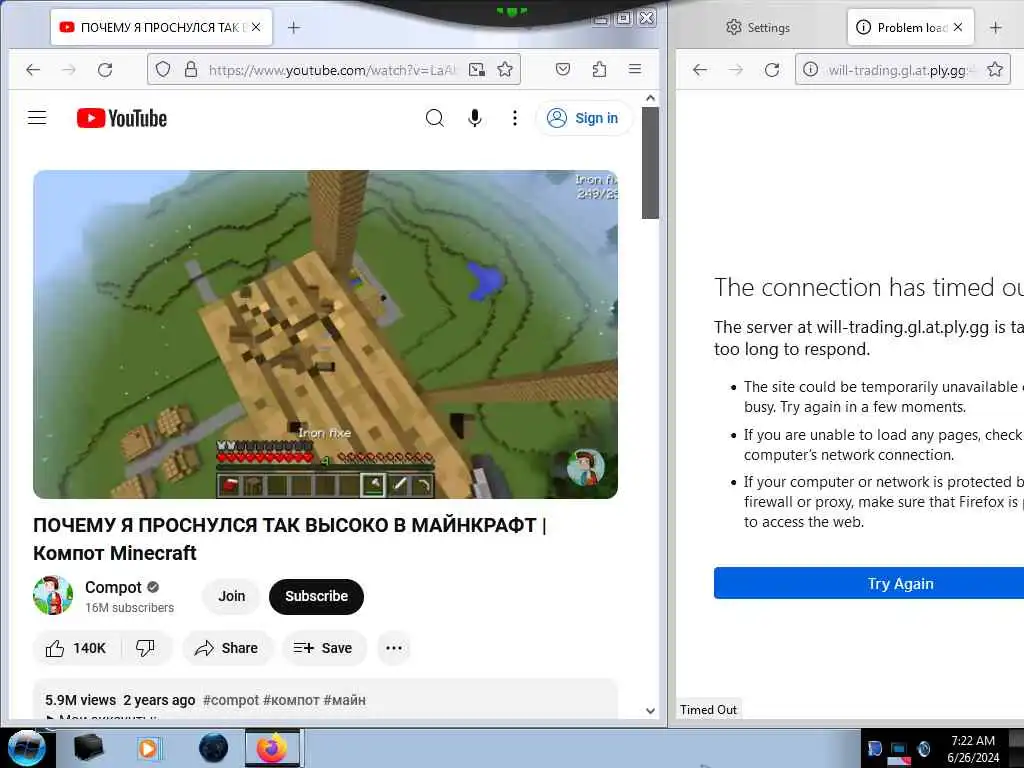Toggle picture-in-picture icon in YouTube address bar

[x=477, y=69]
